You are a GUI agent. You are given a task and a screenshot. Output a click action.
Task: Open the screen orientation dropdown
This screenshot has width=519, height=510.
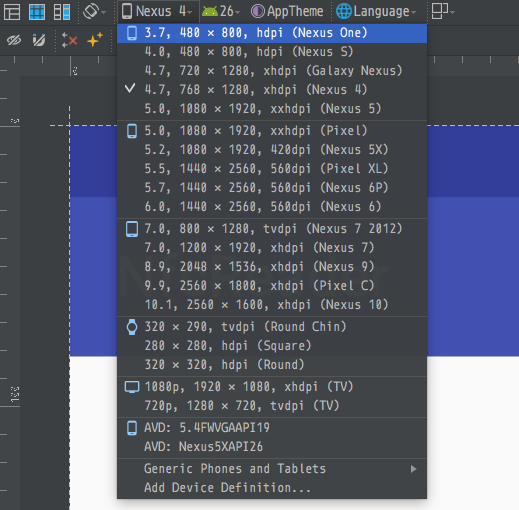tap(94, 12)
